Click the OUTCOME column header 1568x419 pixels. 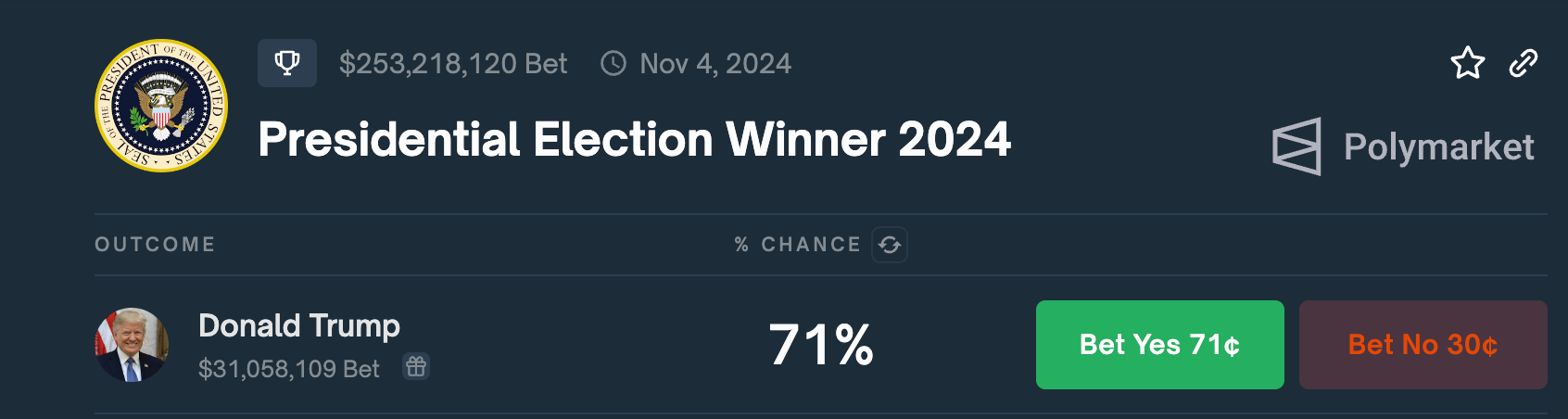pos(155,245)
